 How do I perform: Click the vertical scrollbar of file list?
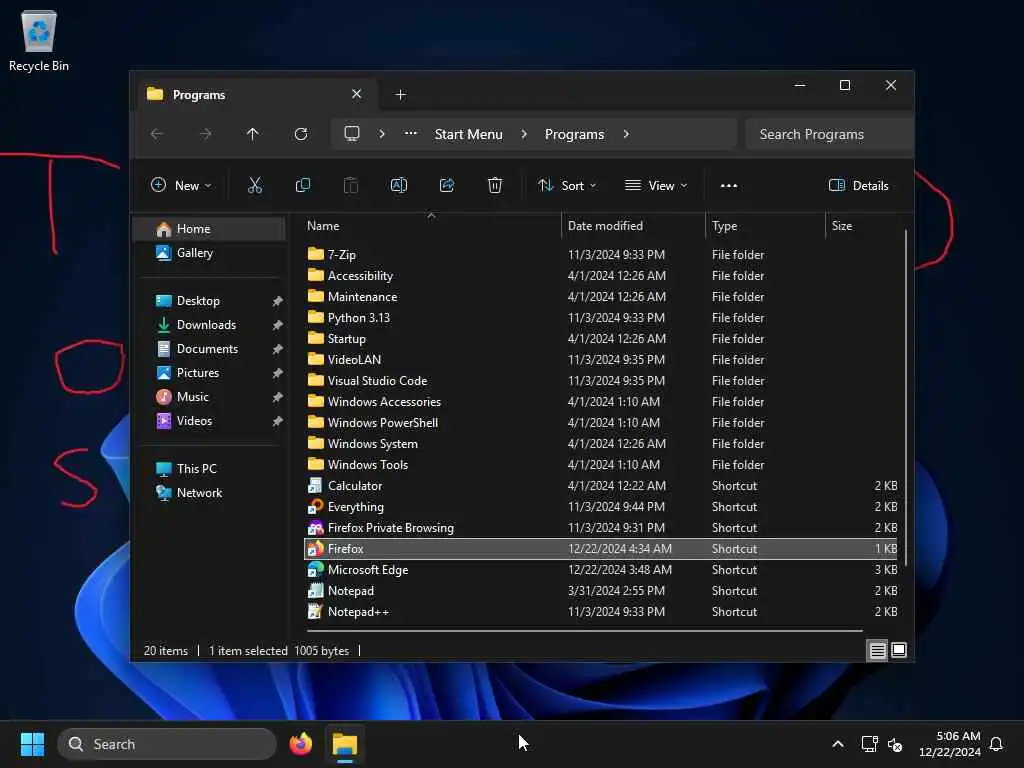(906, 397)
